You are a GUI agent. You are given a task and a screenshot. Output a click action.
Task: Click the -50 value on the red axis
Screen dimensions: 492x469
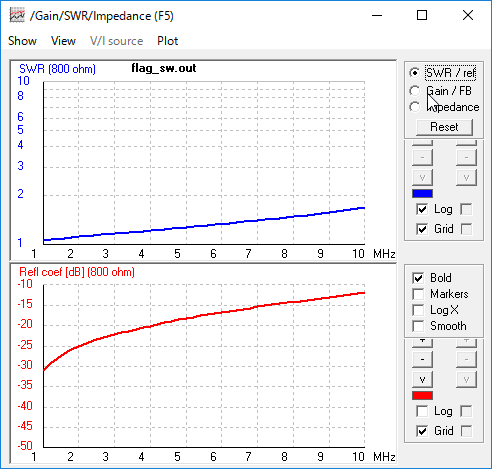click(x=25, y=445)
